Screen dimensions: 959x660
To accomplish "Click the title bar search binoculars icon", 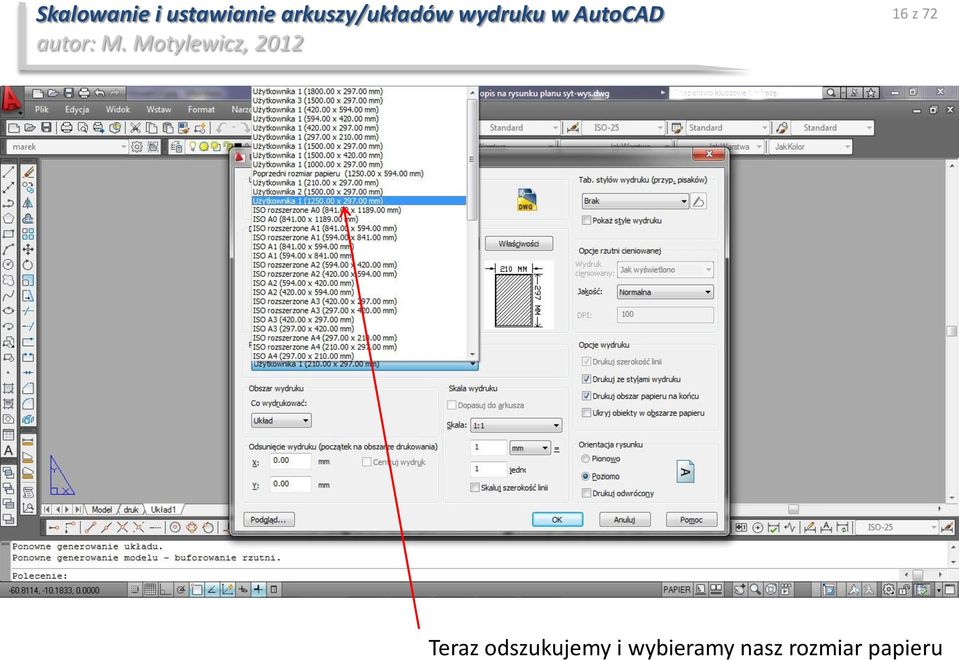I will tap(830, 92).
